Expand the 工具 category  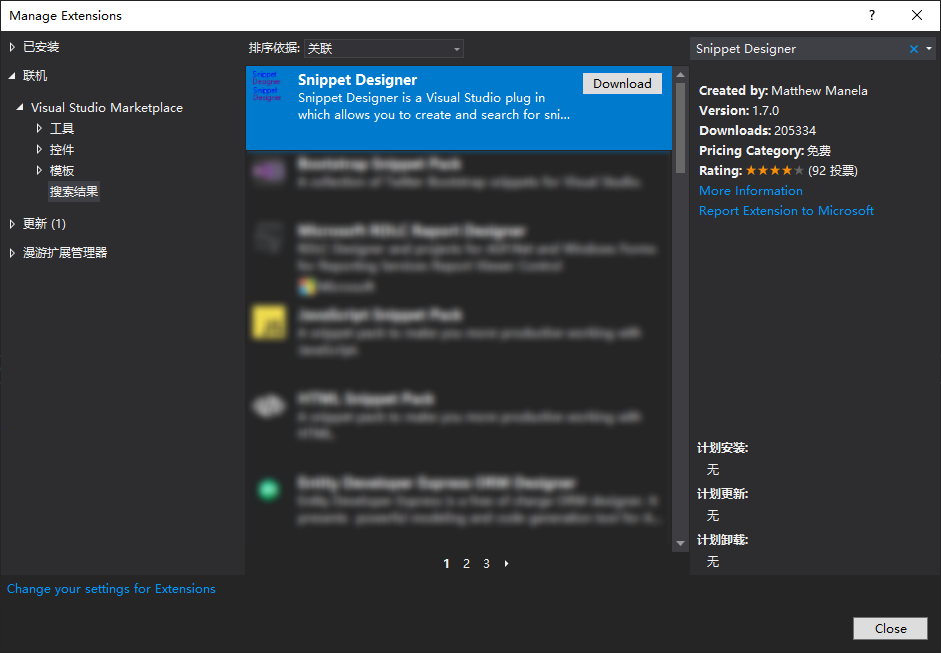click(x=39, y=129)
